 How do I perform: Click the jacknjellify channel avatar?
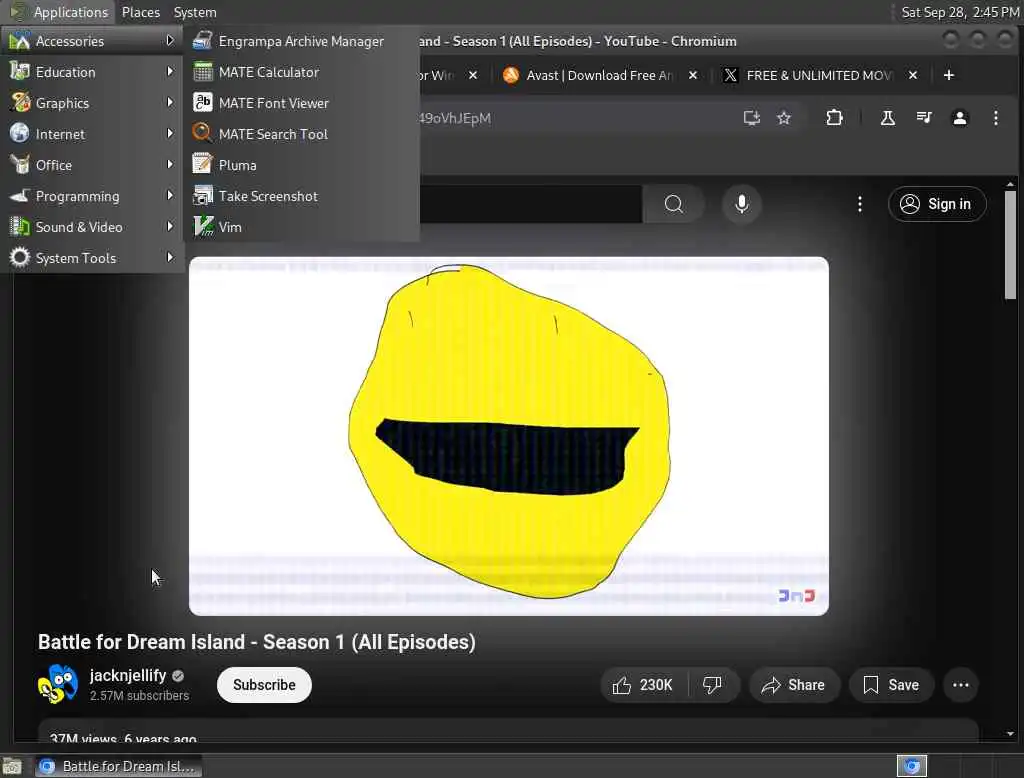click(58, 685)
